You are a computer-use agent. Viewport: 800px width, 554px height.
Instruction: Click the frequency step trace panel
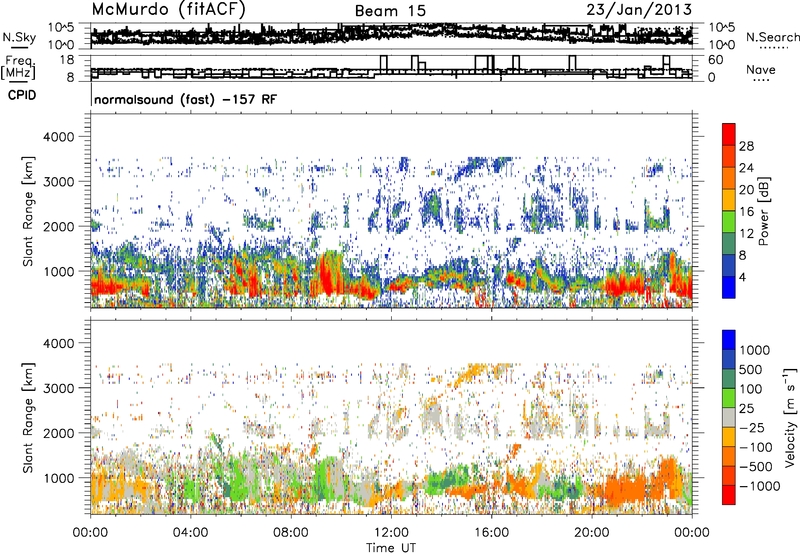tap(392, 68)
